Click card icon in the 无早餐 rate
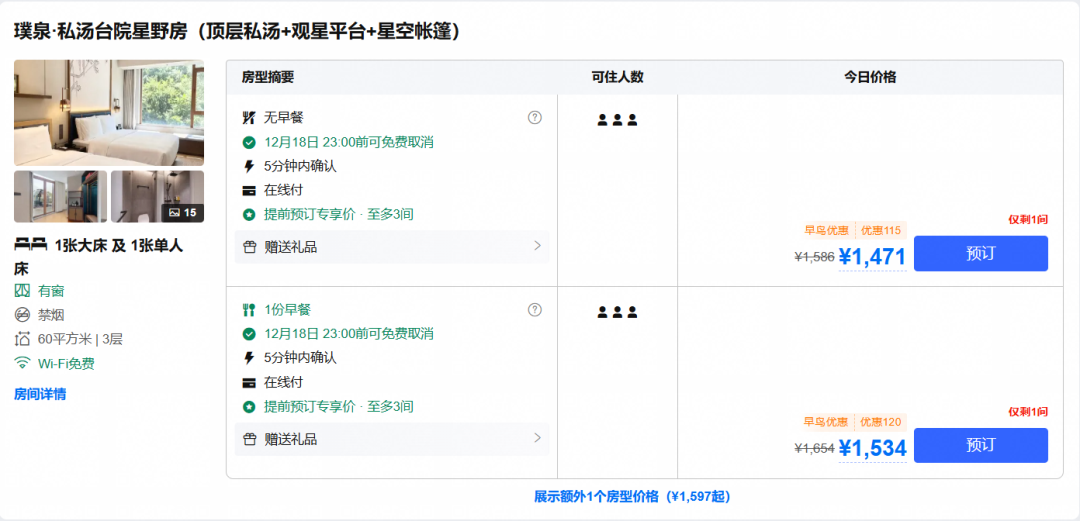 pos(249,190)
